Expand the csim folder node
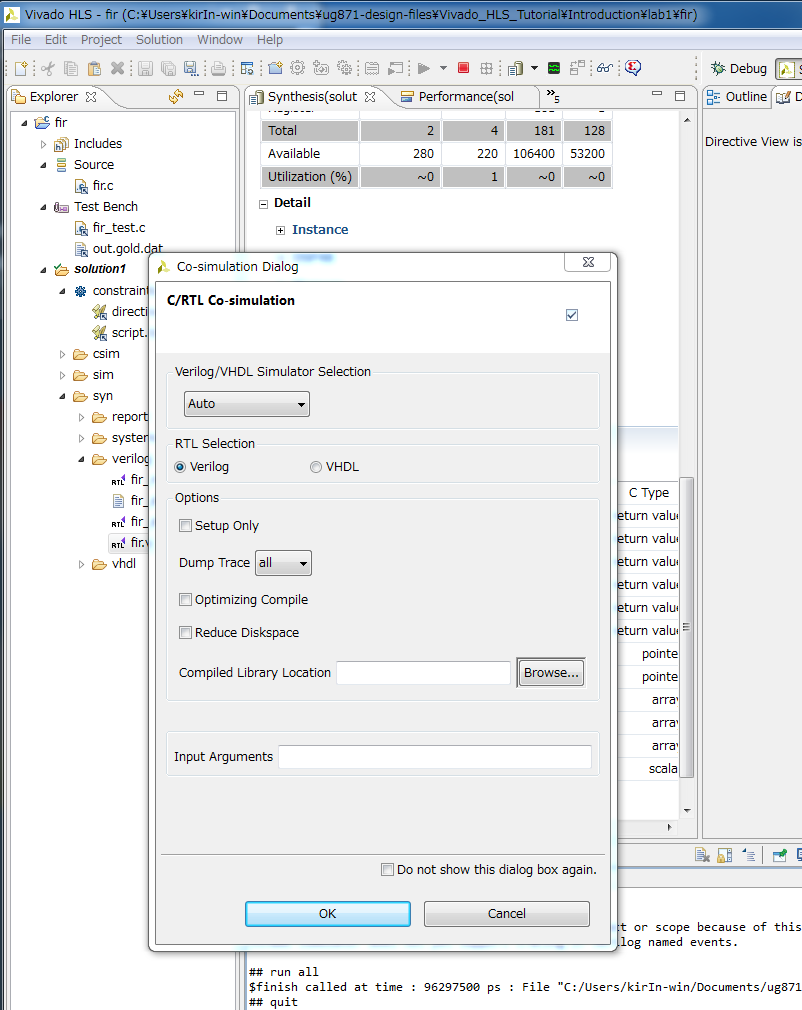802x1010 pixels. point(62,354)
